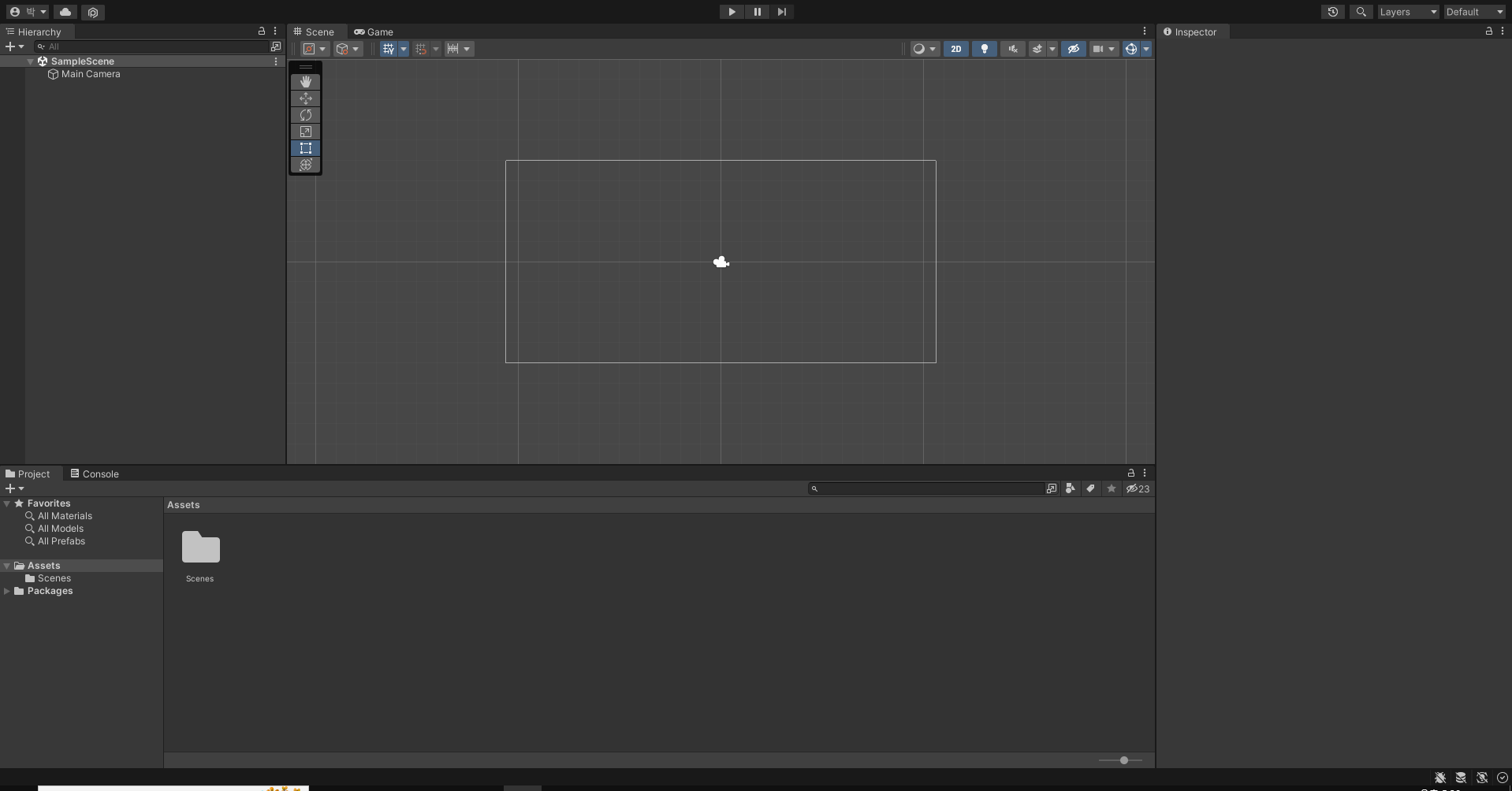1512x791 pixels.
Task: Open the gizmos dropdown arrow
Action: [1146, 49]
